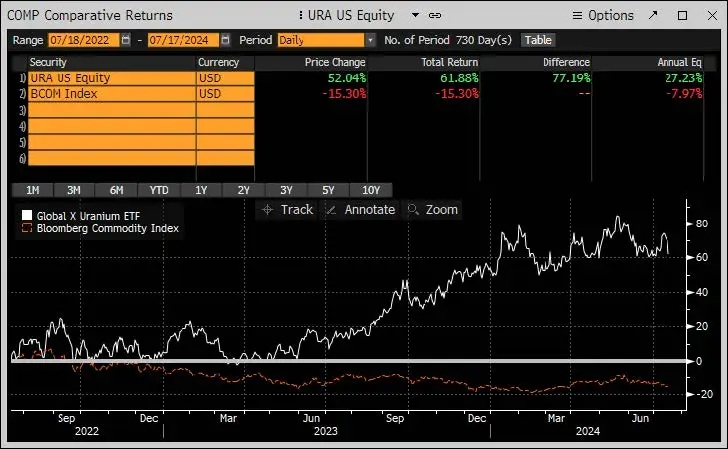Viewport: 728px width, 449px height.
Task: Click the link chain icon beside URA US Equity
Action: coord(435,16)
